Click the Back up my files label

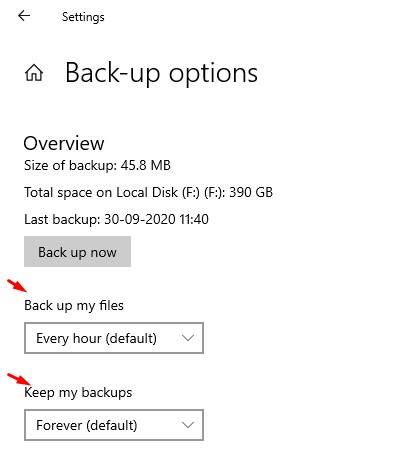pyautogui.click(x=74, y=306)
